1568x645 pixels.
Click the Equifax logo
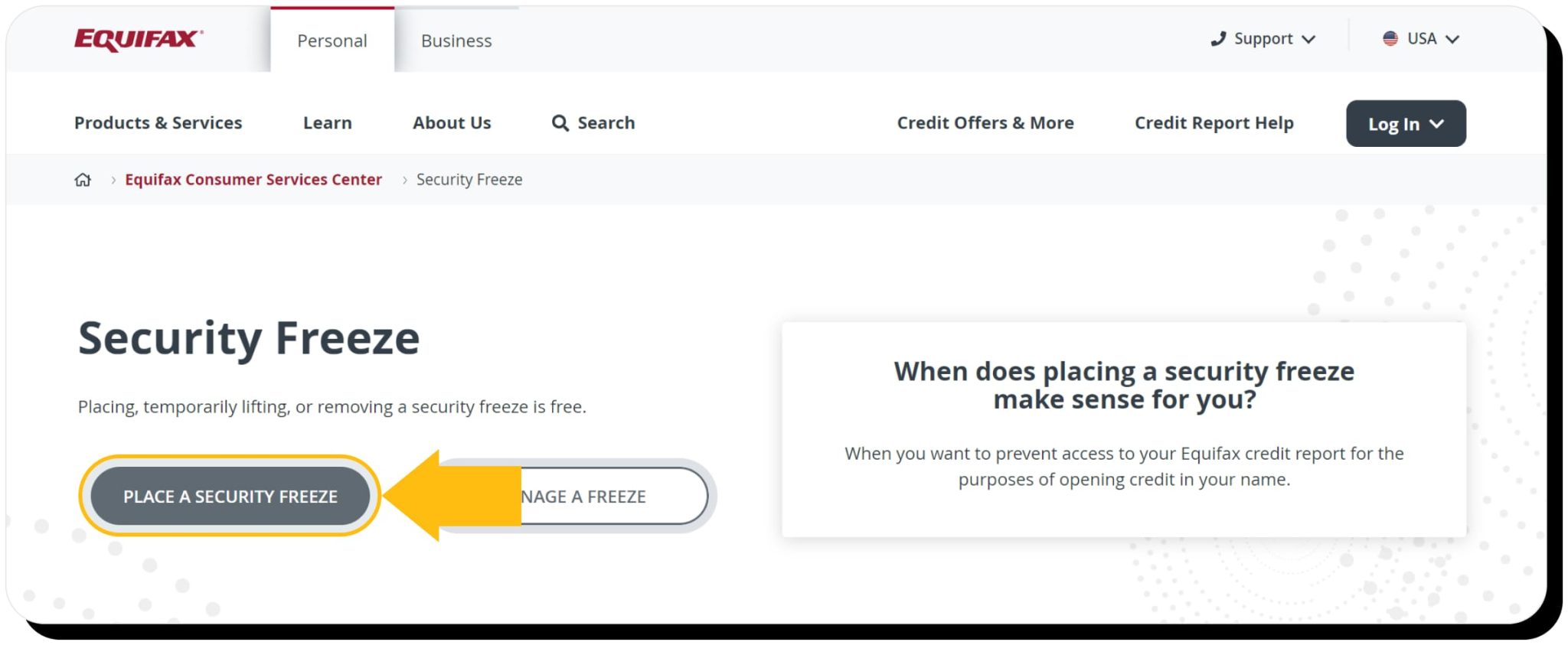pyautogui.click(x=139, y=39)
